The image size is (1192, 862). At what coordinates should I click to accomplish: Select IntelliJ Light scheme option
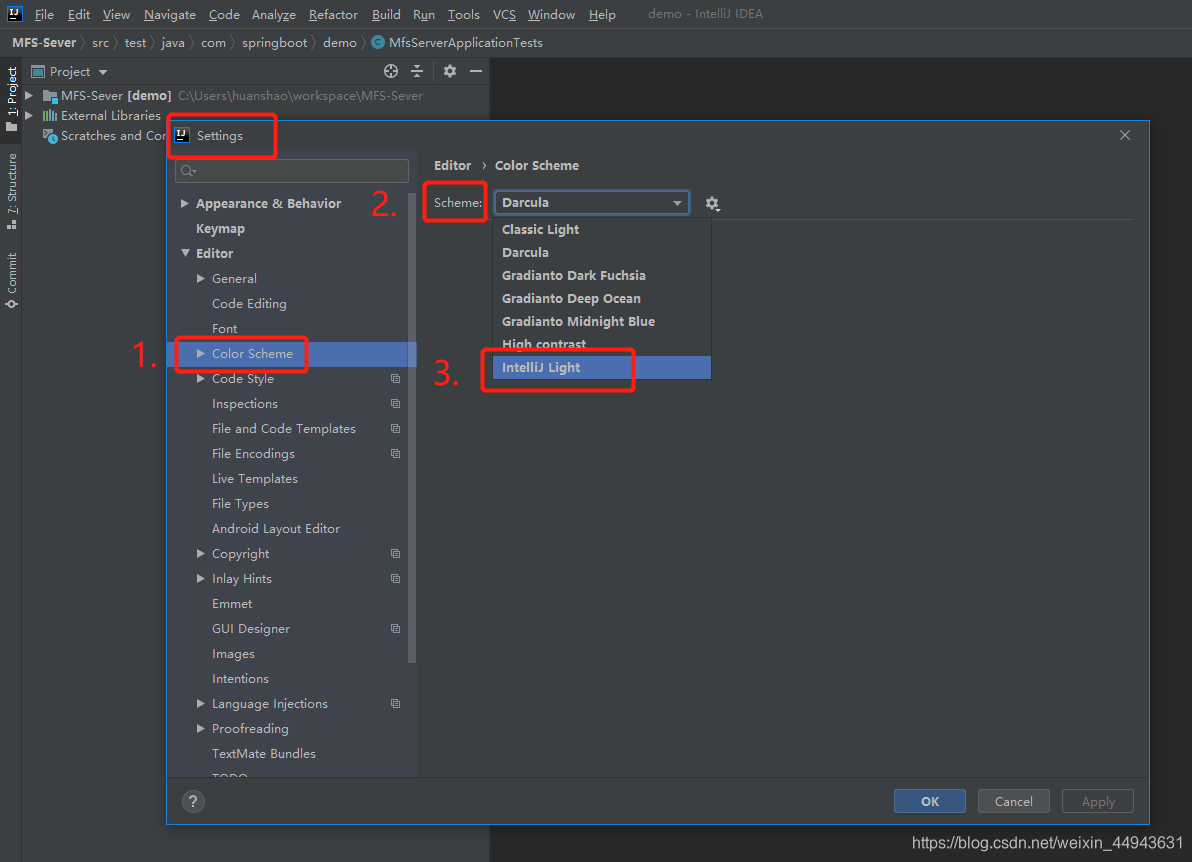tap(602, 367)
